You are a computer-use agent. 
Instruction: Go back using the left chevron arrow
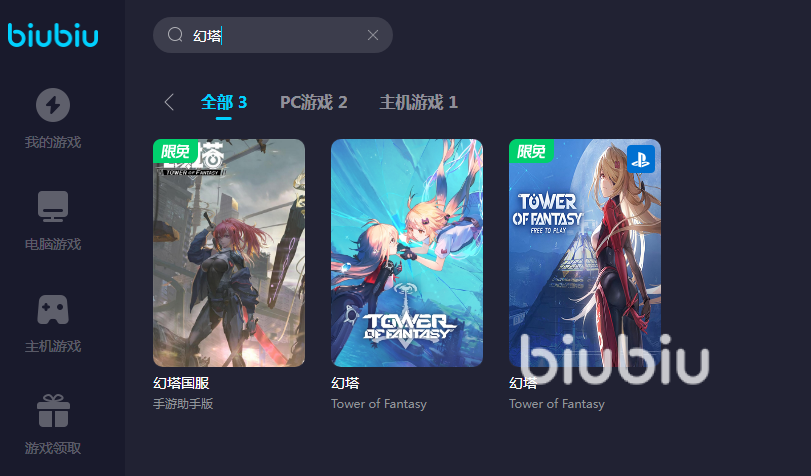(x=169, y=102)
